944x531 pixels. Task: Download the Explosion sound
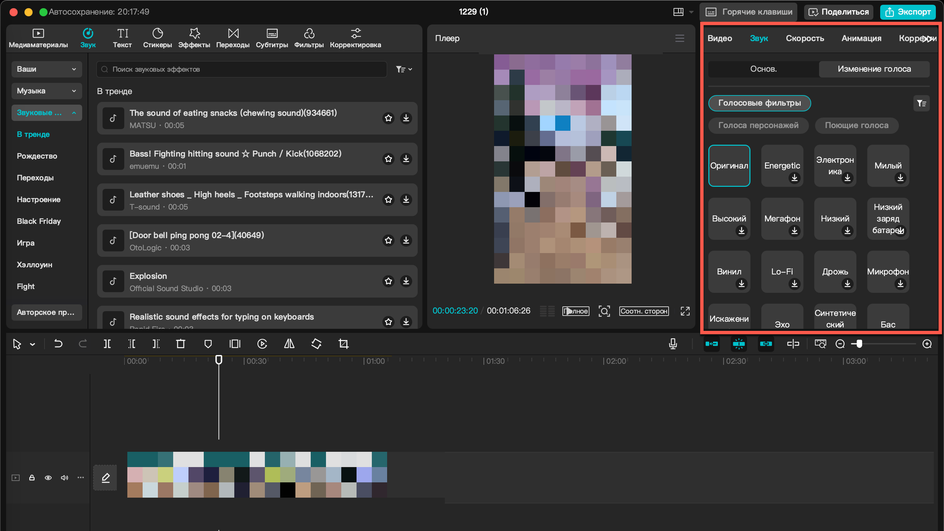tap(406, 281)
